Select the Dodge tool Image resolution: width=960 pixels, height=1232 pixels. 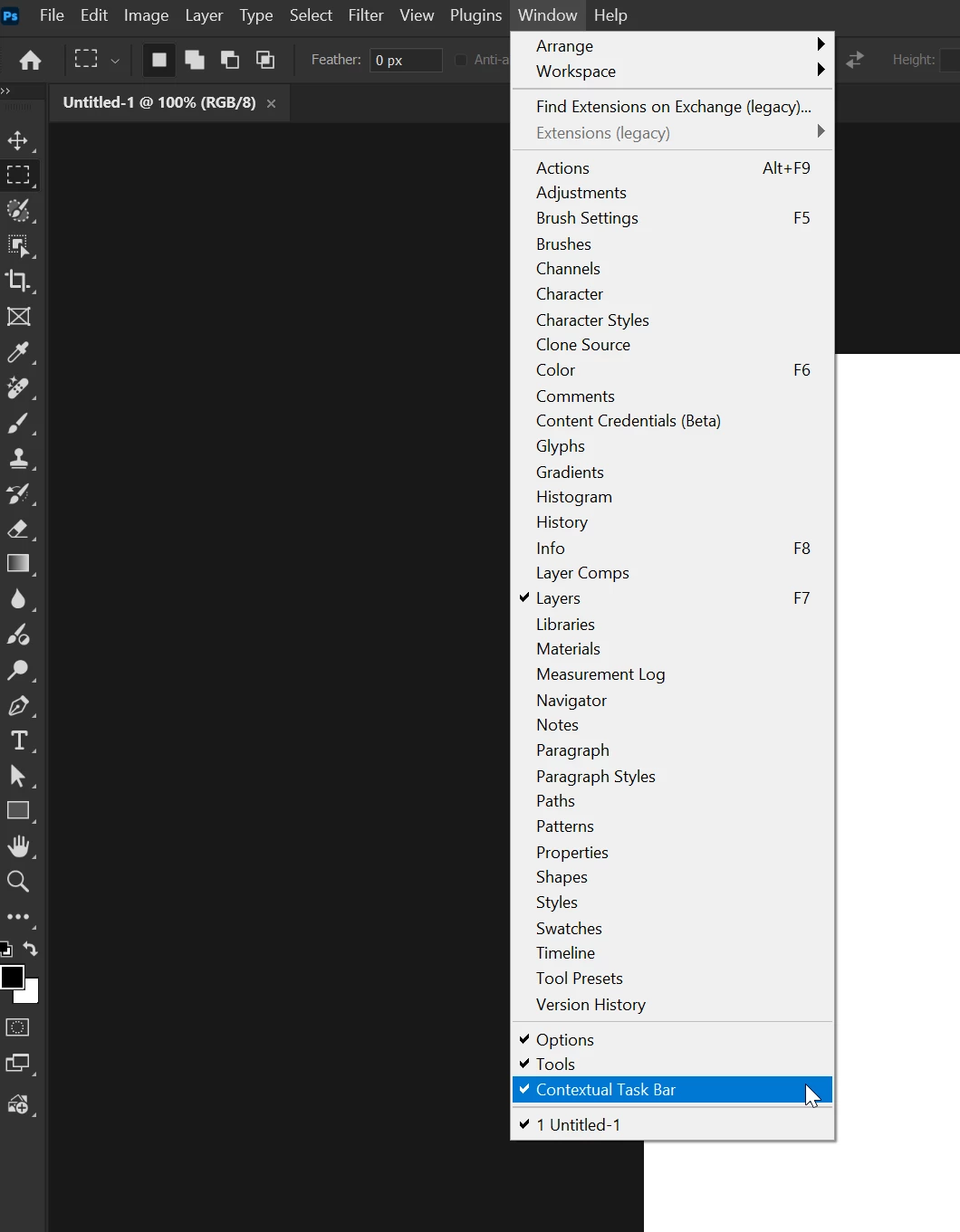18,670
